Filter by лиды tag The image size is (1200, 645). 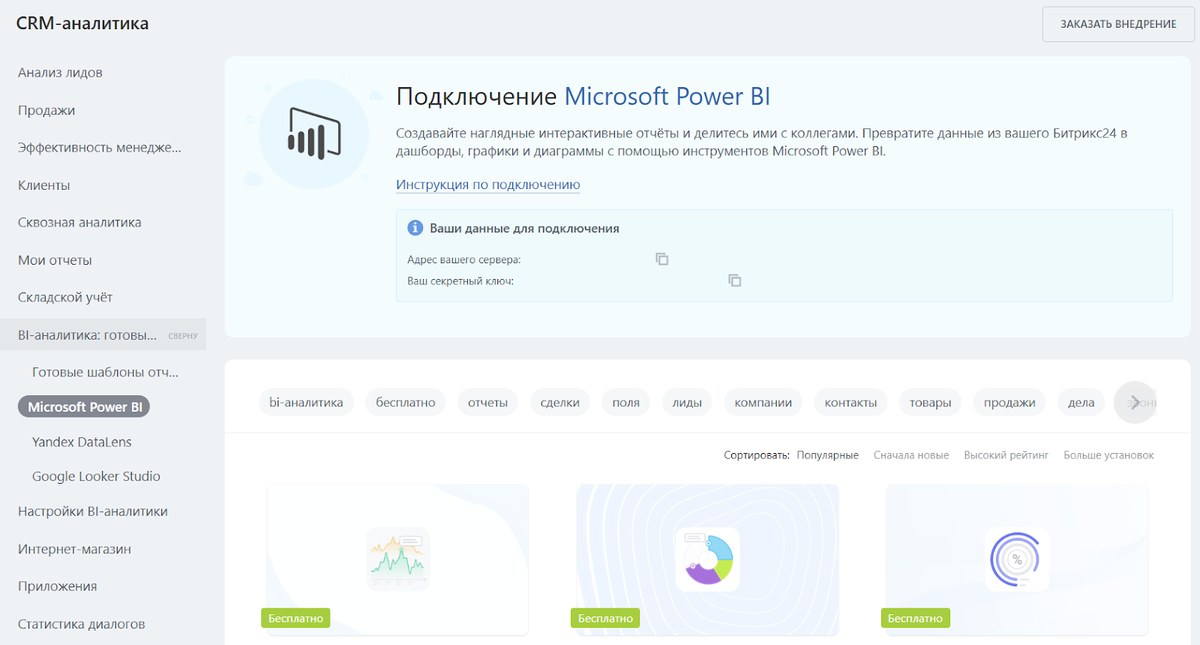point(687,402)
